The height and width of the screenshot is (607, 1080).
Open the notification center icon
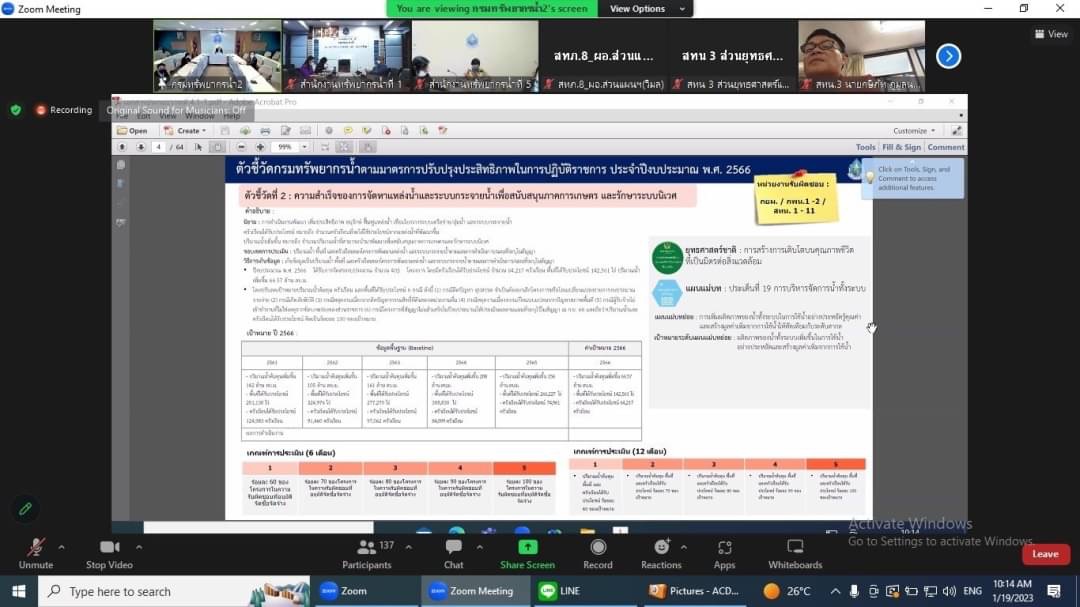[x=1054, y=591]
